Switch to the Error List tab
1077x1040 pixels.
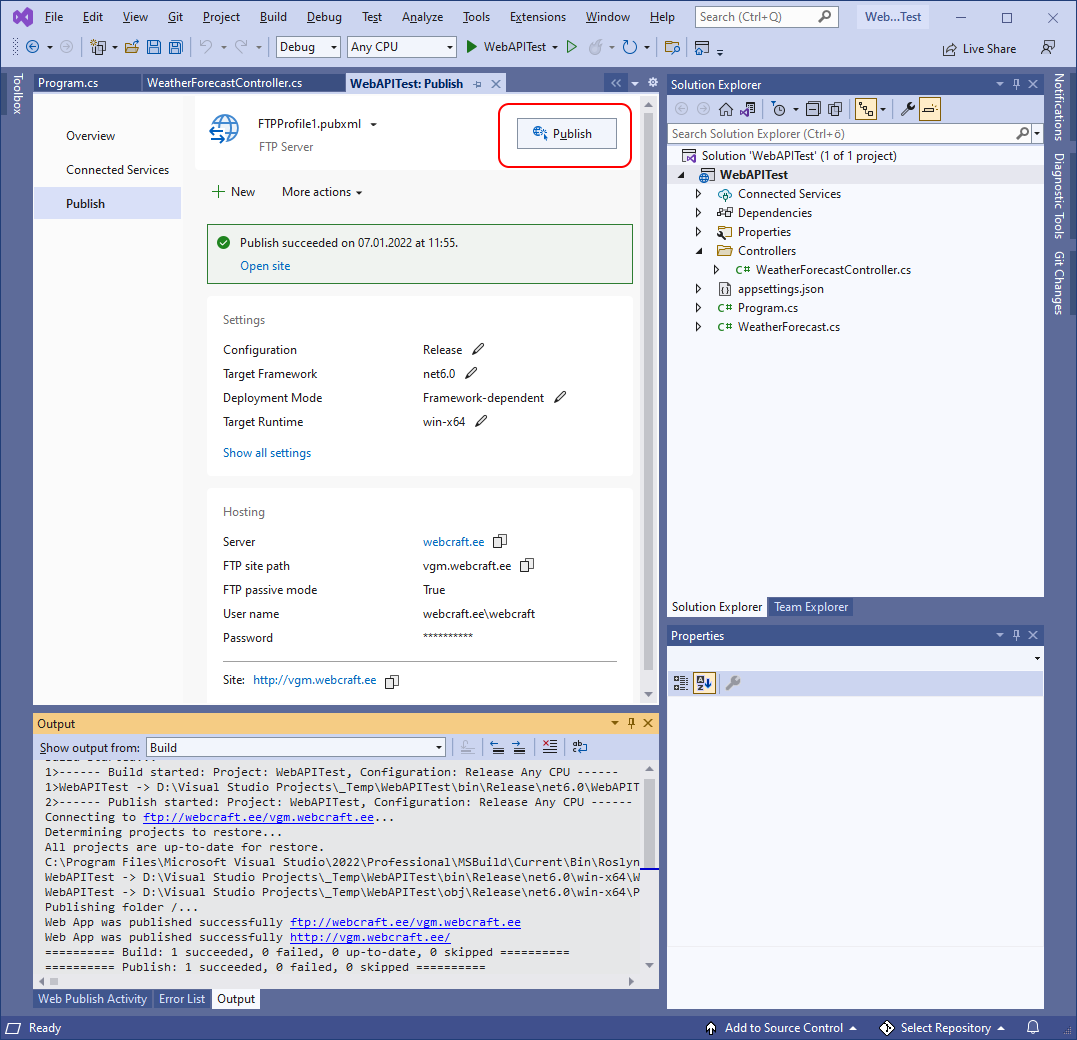coord(182,999)
